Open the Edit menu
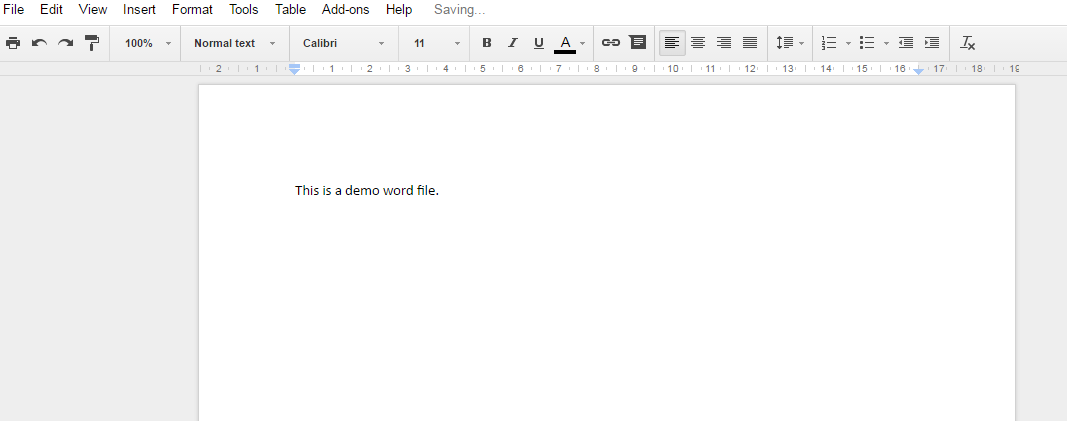 (x=51, y=10)
